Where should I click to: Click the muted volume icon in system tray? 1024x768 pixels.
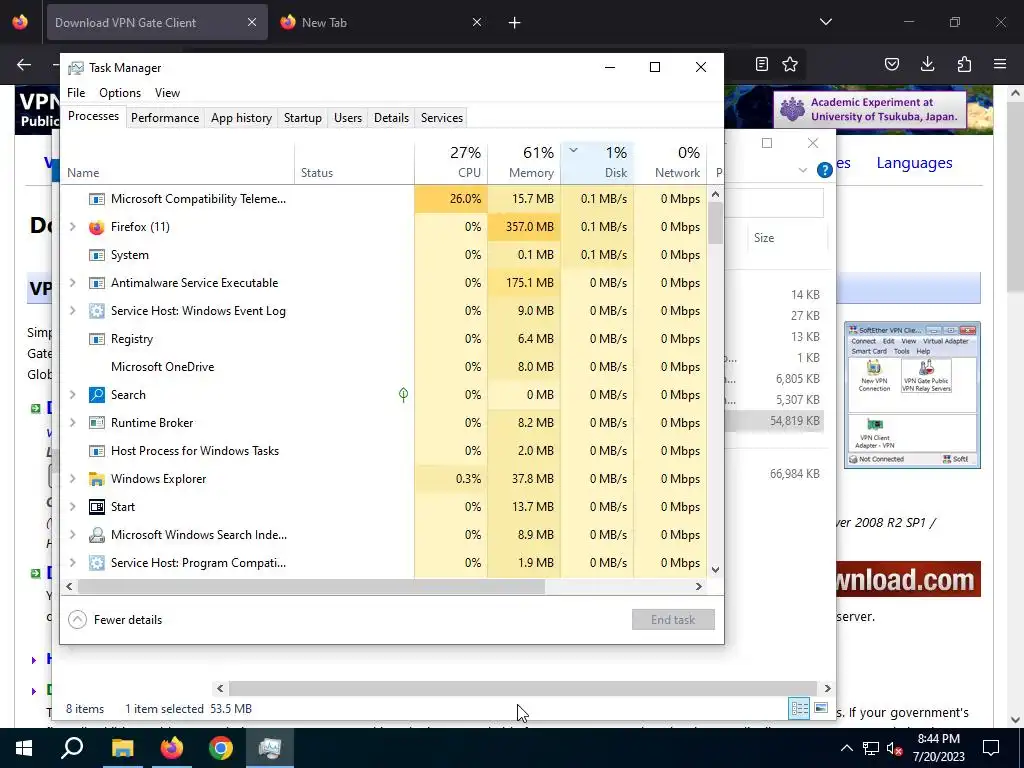click(895, 748)
